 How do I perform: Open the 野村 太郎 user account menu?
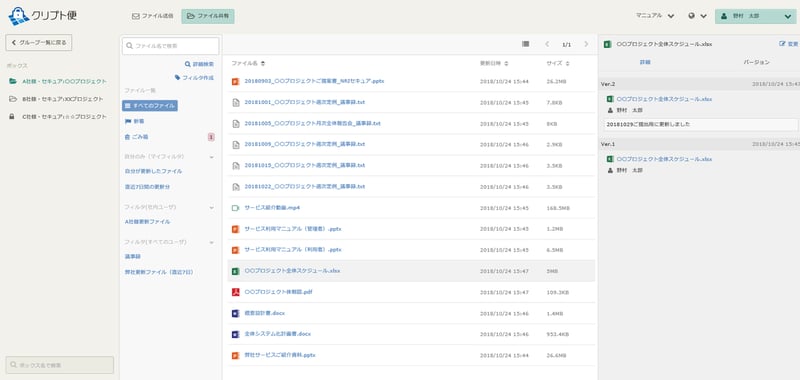(756, 16)
